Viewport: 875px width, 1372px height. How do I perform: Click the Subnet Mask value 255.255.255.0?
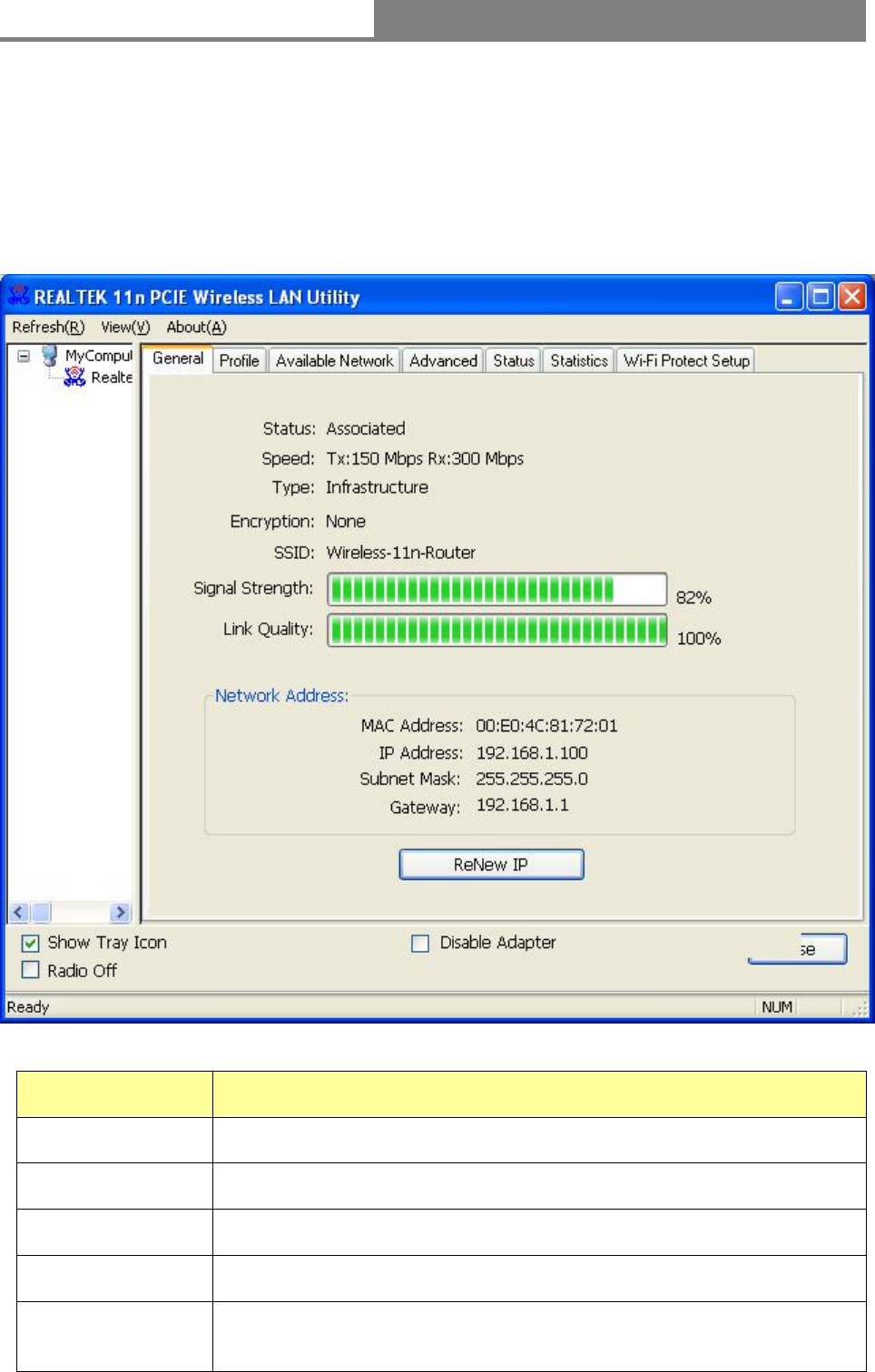pos(532,779)
